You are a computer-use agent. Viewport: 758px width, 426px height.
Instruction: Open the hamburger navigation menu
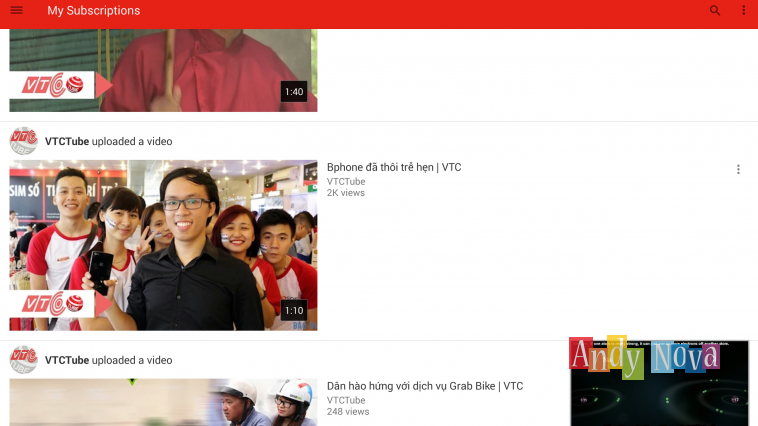[16, 11]
